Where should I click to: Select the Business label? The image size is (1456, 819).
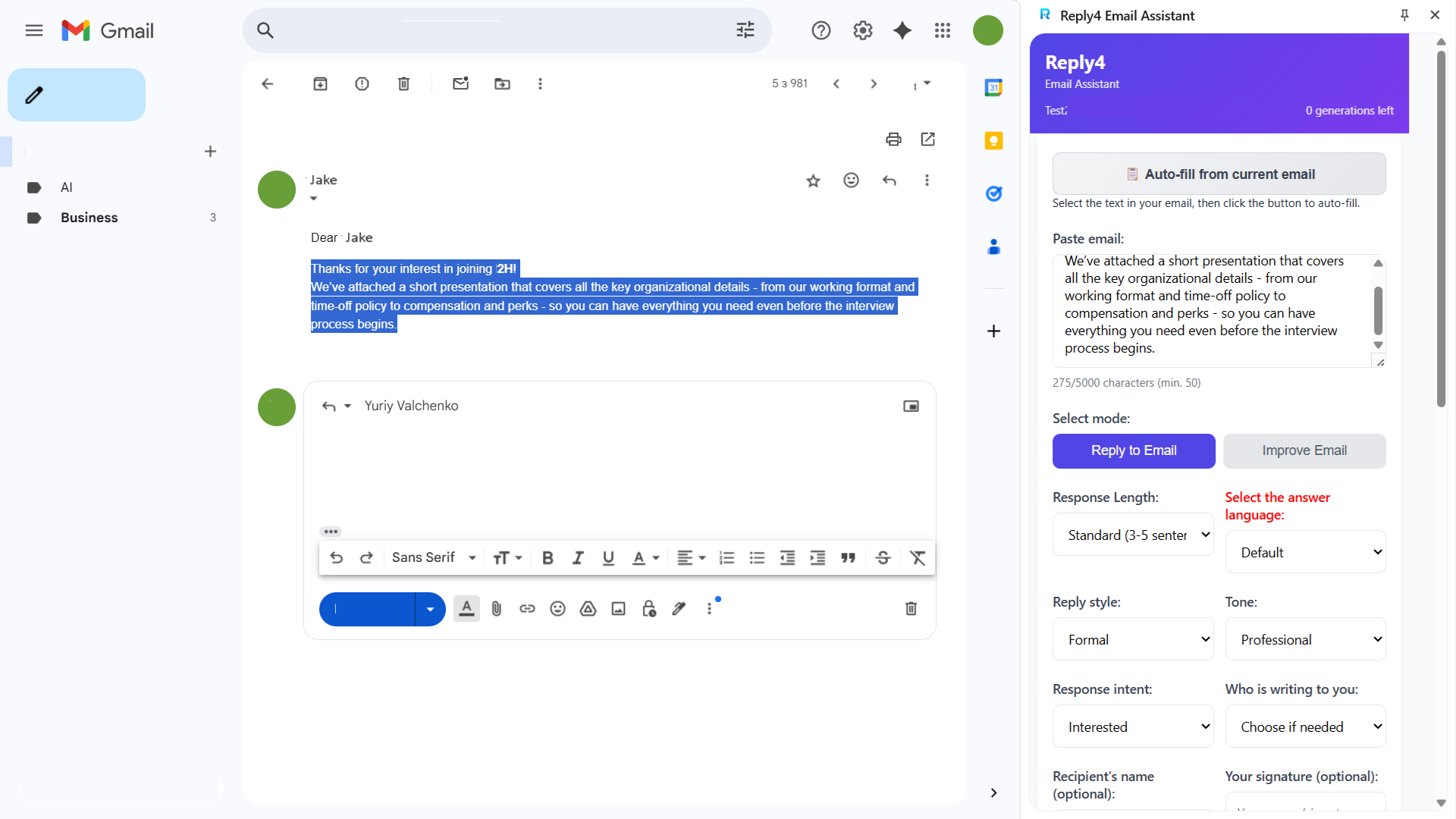(x=89, y=218)
